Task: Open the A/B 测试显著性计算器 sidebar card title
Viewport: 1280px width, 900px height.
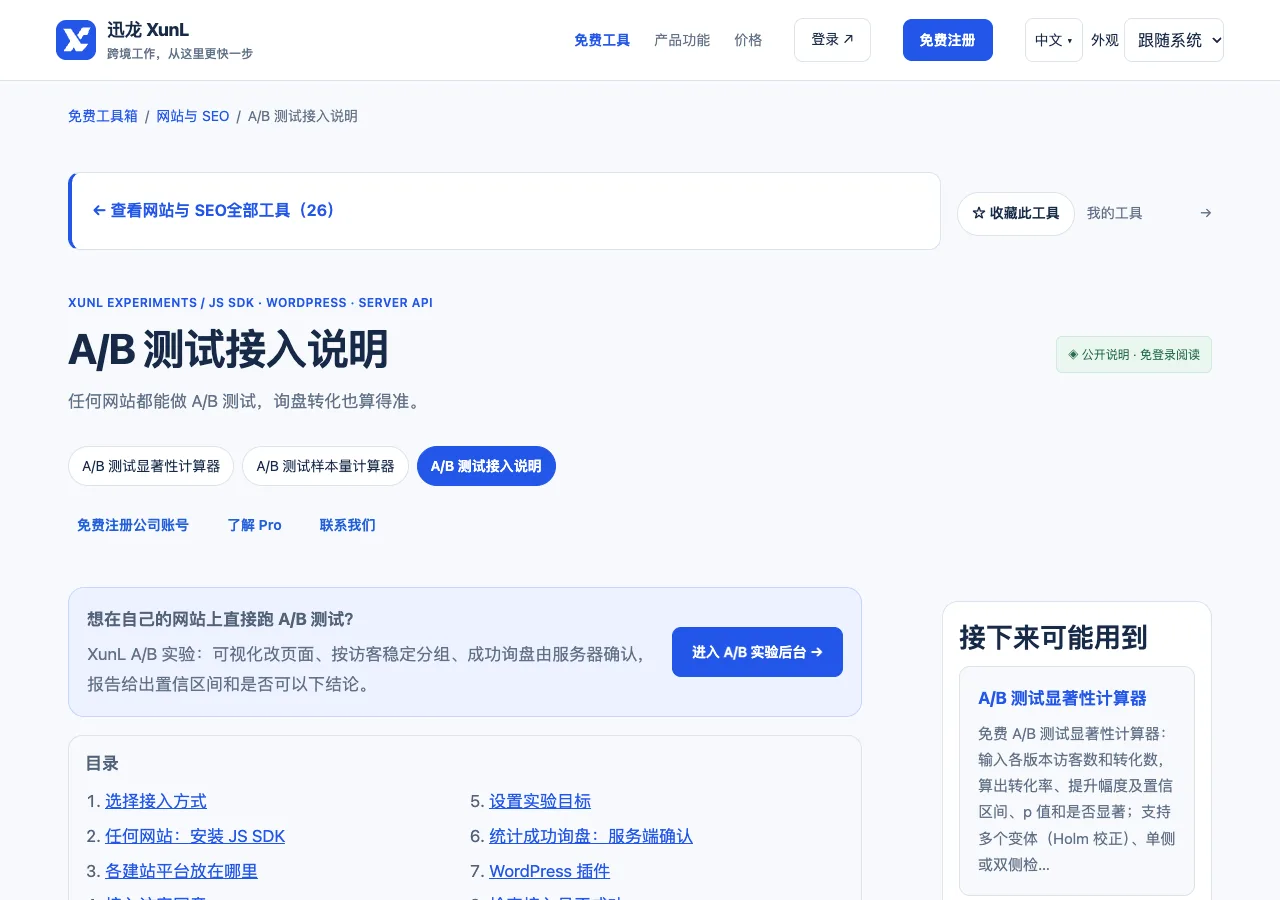Action: 1062,698
